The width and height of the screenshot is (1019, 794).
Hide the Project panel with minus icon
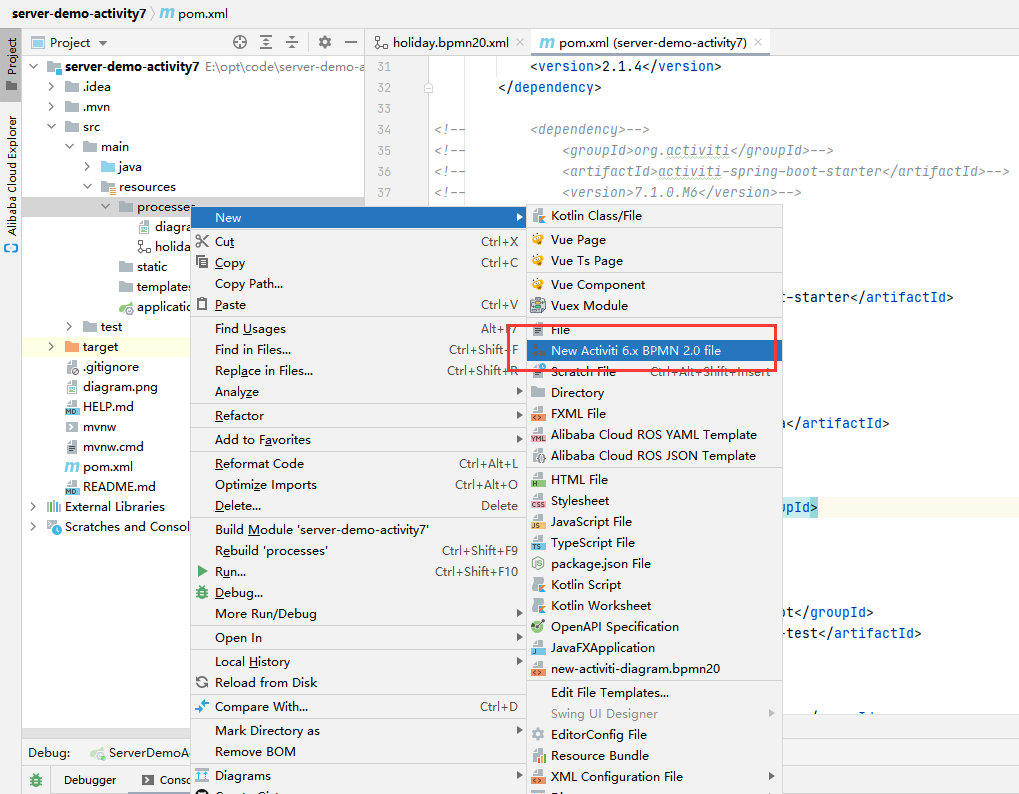(x=351, y=42)
